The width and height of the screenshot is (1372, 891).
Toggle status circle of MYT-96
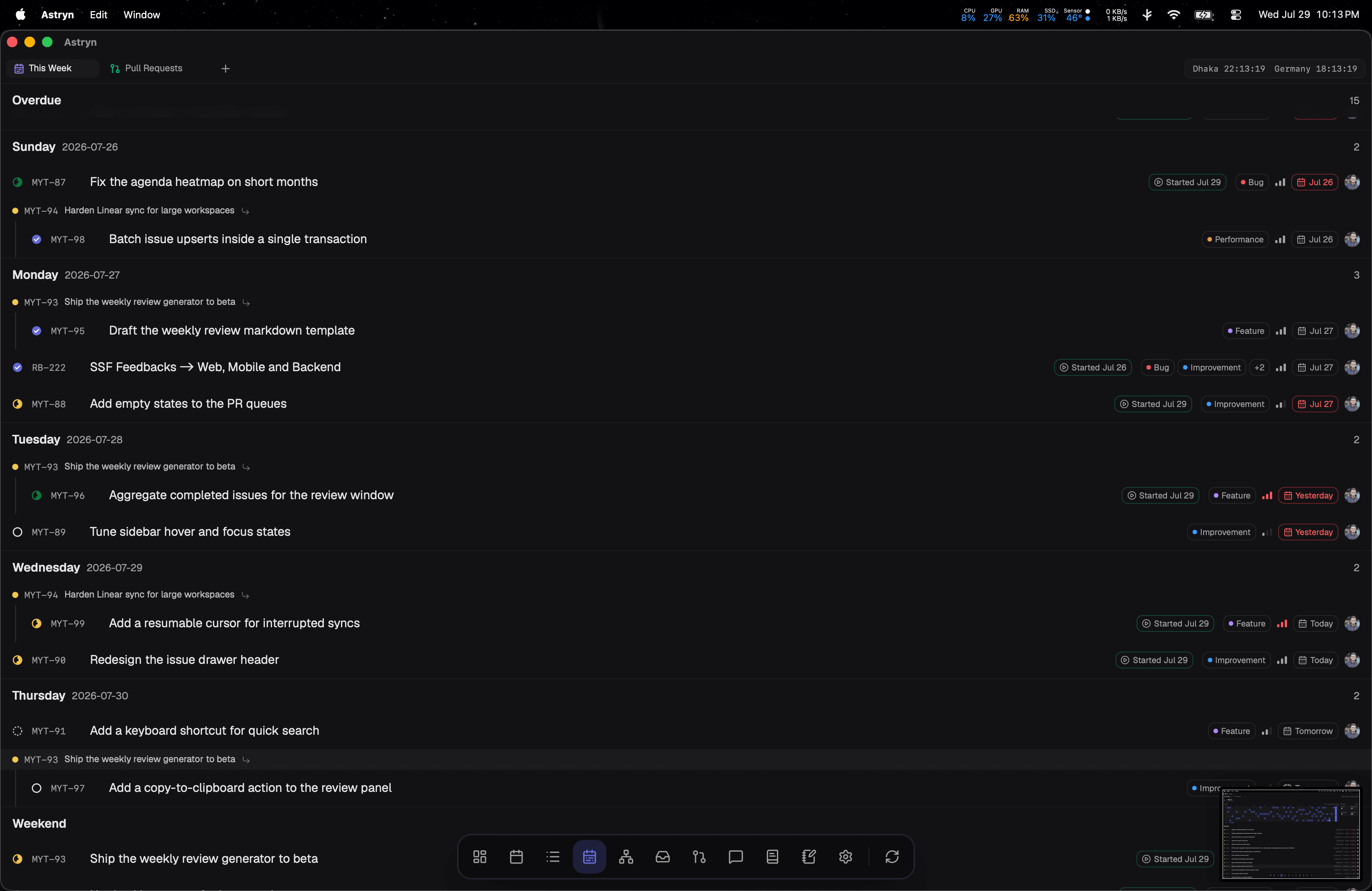click(36, 496)
